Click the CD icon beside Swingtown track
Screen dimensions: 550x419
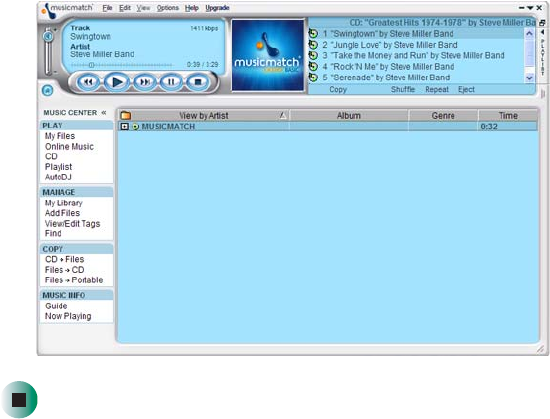(313, 34)
